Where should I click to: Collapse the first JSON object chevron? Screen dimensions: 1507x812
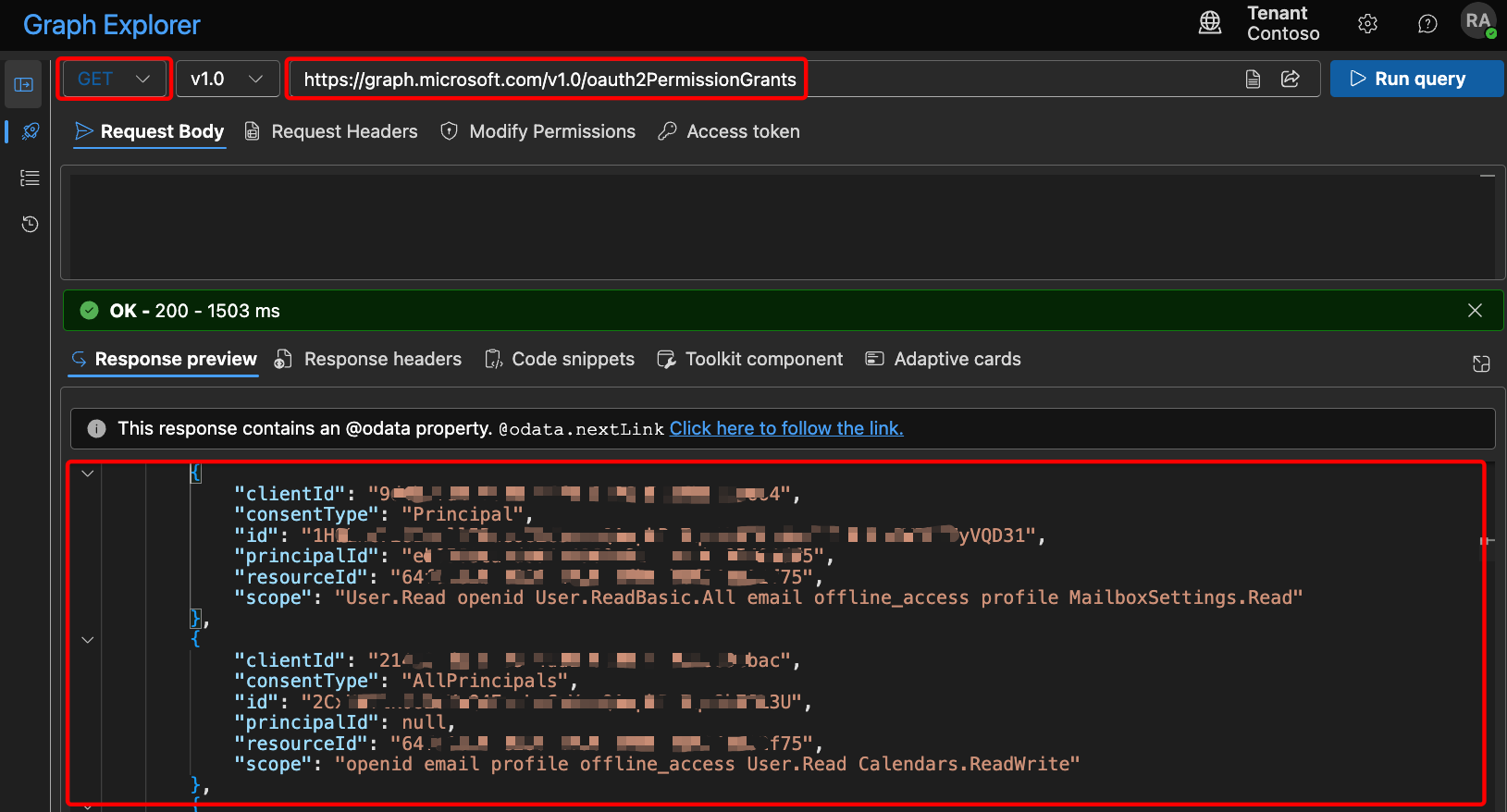88,474
